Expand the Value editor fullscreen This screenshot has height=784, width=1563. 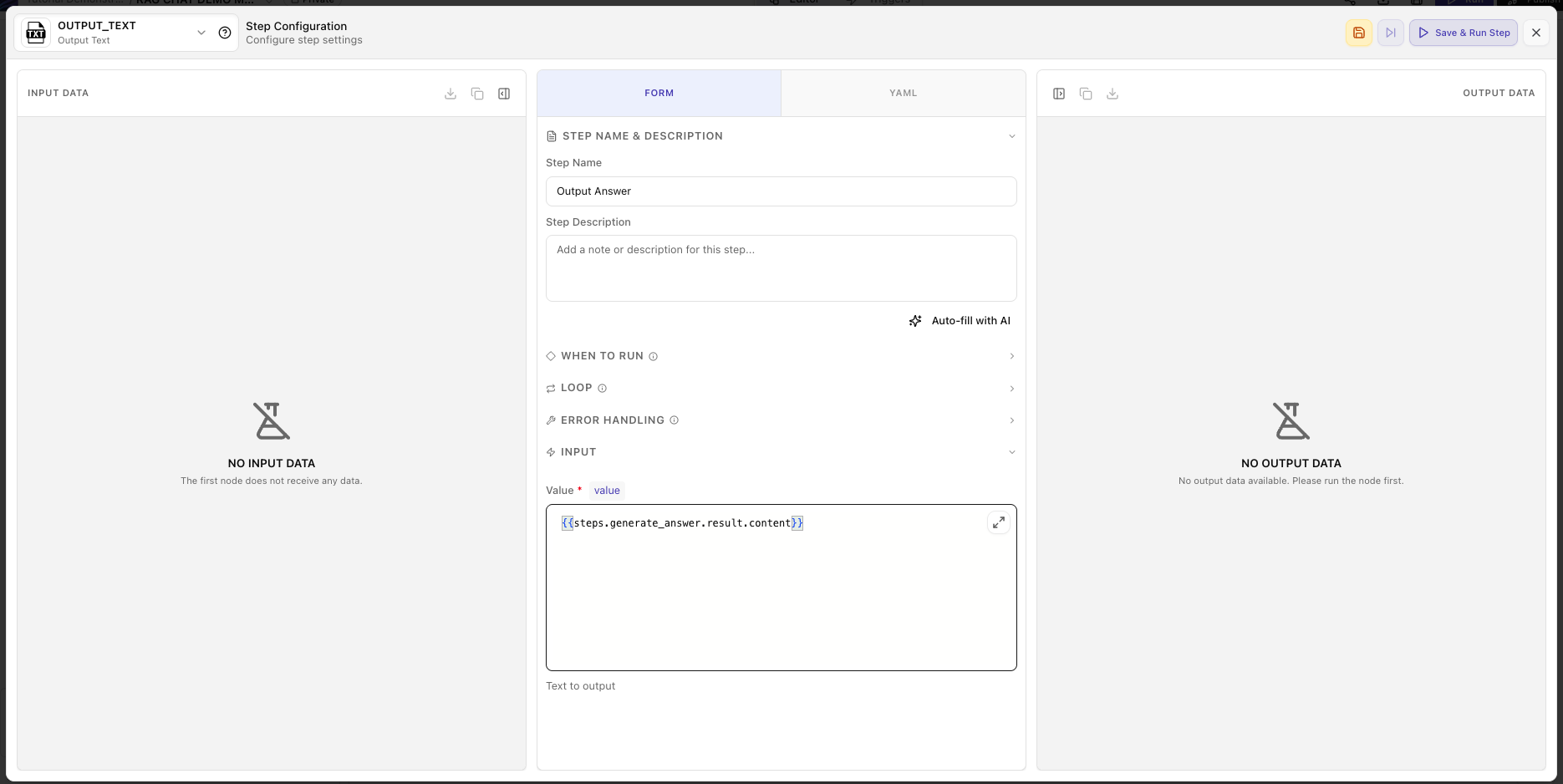(x=998, y=523)
